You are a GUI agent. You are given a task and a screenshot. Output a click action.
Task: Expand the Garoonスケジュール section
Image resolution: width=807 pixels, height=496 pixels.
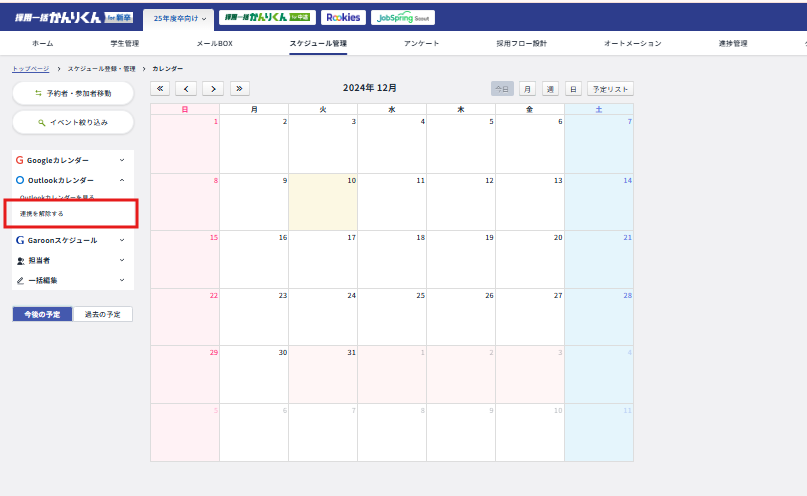coord(72,240)
